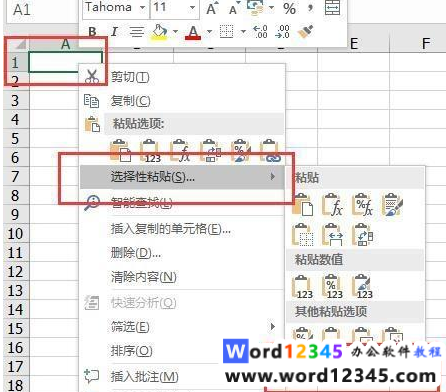Open the font color dropdown arrow

point(209,32)
